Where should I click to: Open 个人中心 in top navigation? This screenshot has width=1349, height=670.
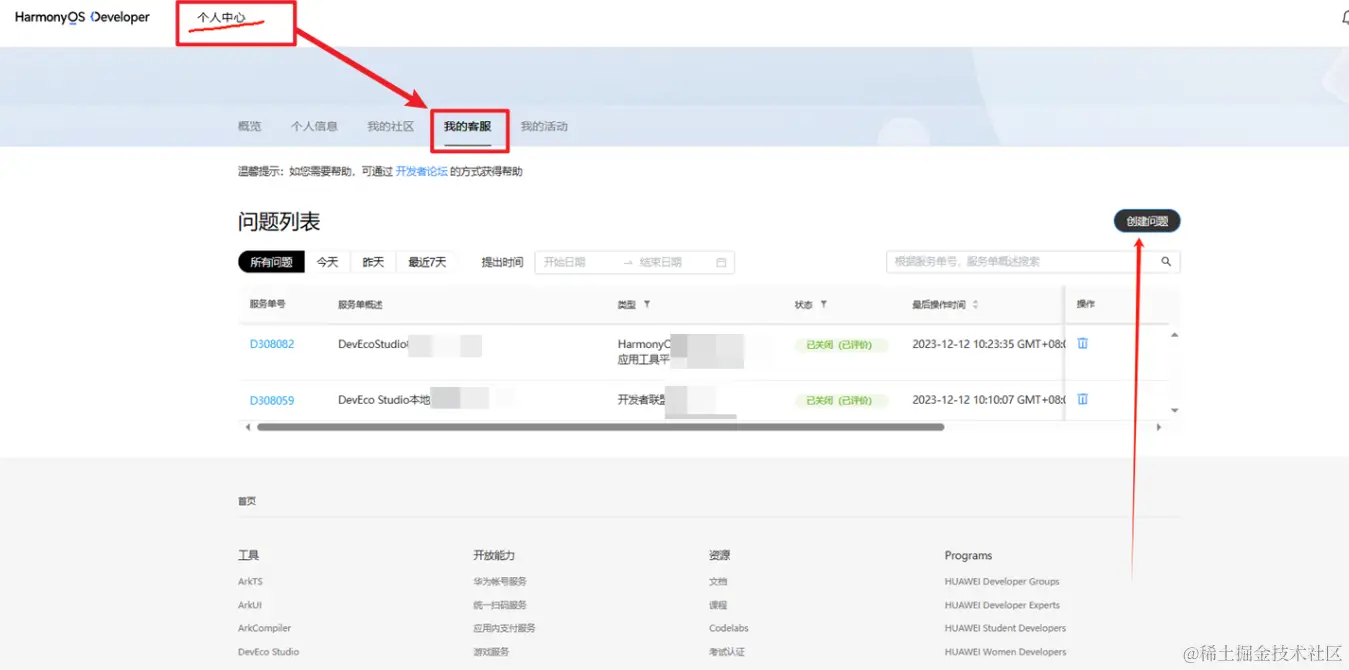click(221, 18)
